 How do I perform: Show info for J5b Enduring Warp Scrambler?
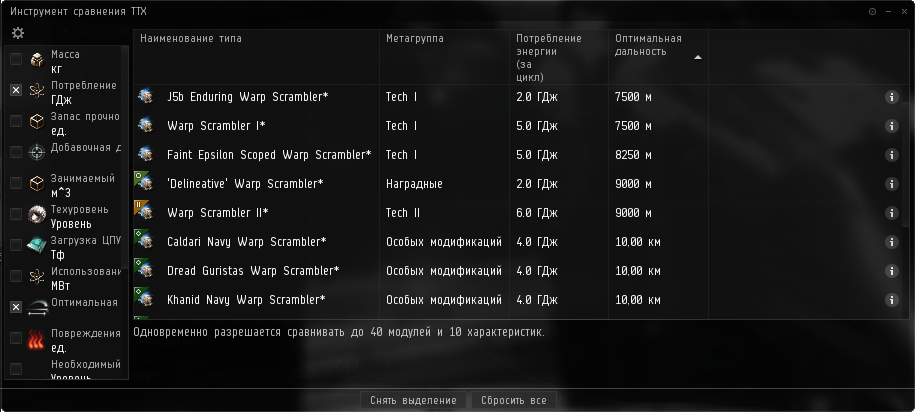pos(891,97)
